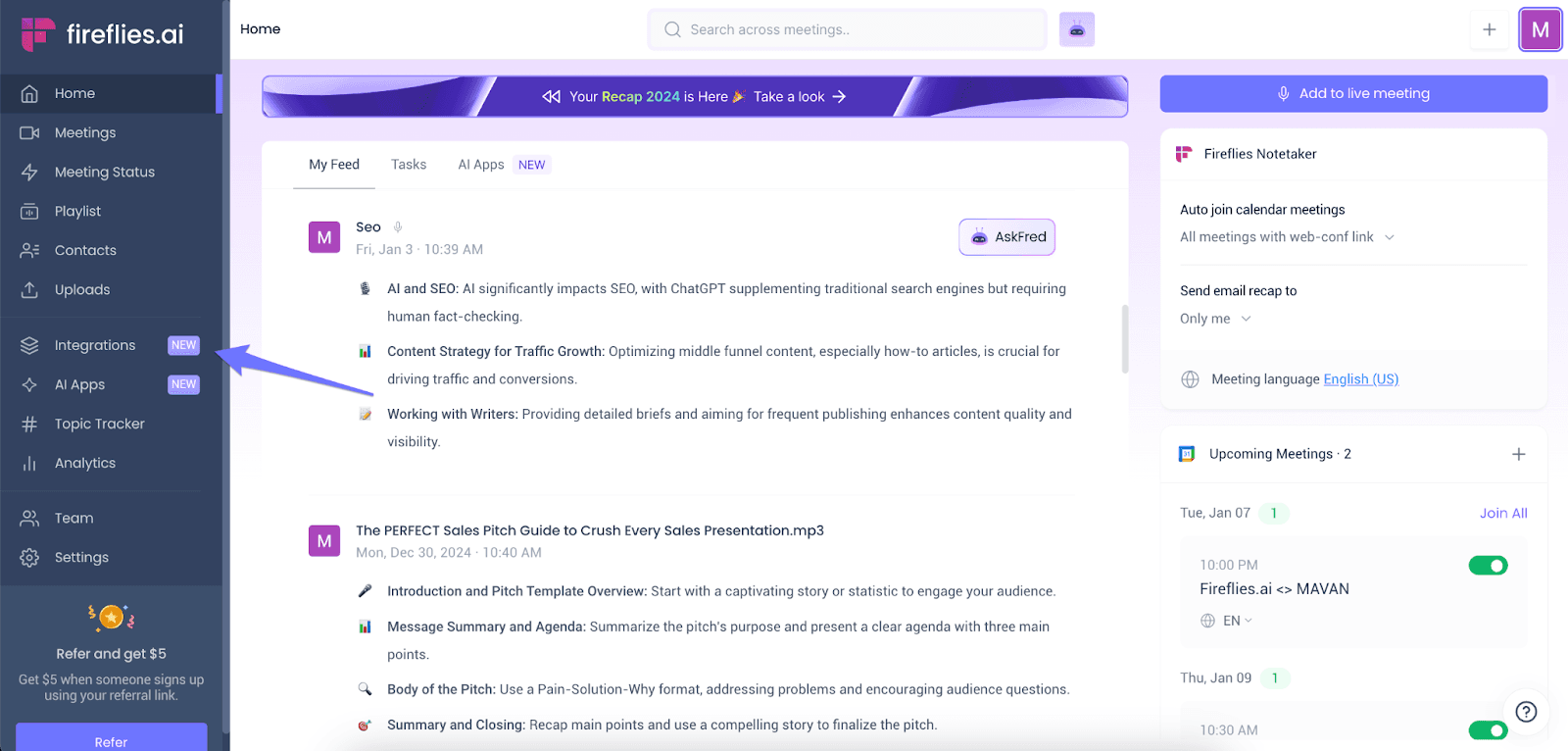Click the Analytics bar chart icon
The width and height of the screenshot is (1568, 751).
coord(29,463)
